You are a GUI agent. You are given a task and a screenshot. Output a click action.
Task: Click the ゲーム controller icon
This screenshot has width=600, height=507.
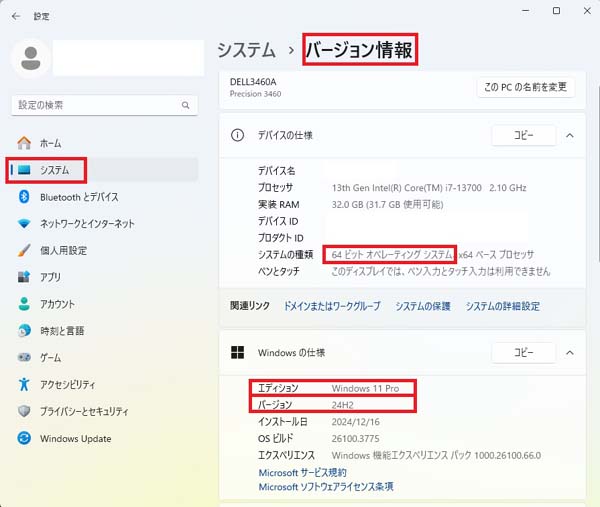click(24, 357)
